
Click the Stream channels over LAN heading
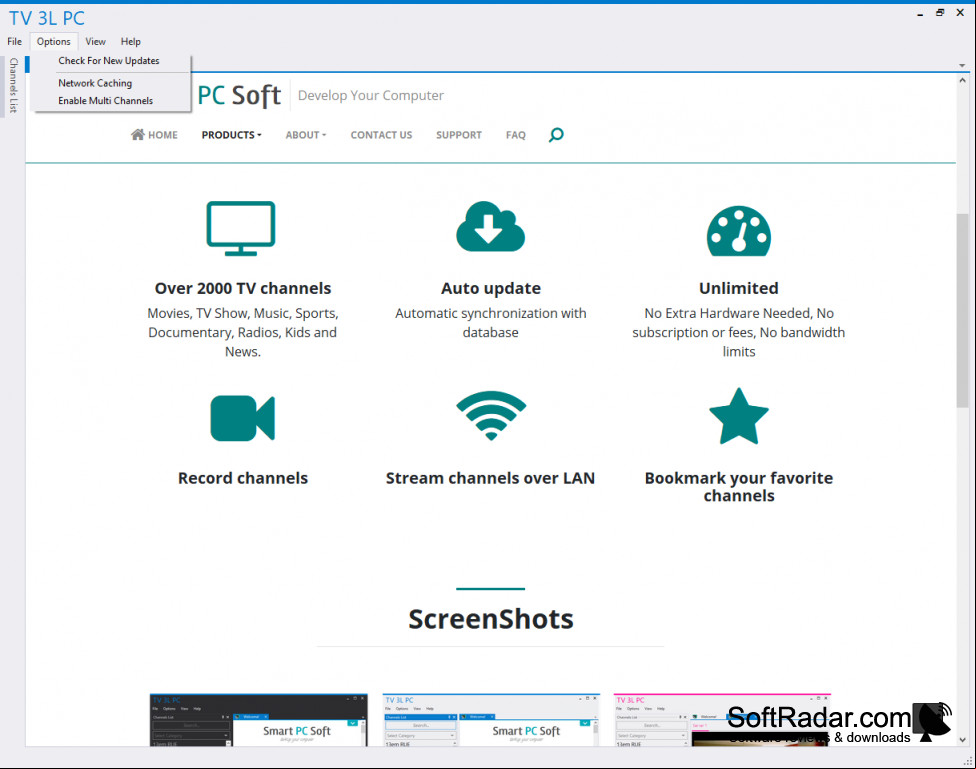pyautogui.click(x=490, y=478)
